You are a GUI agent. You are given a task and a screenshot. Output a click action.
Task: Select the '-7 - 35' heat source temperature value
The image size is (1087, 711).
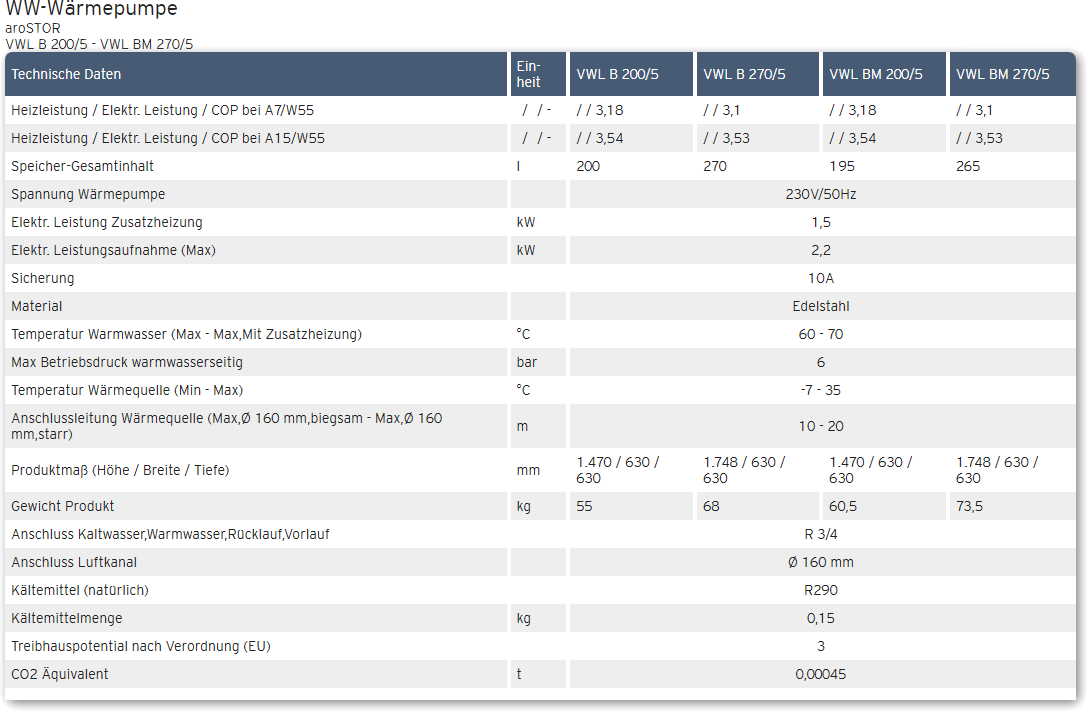click(821, 390)
